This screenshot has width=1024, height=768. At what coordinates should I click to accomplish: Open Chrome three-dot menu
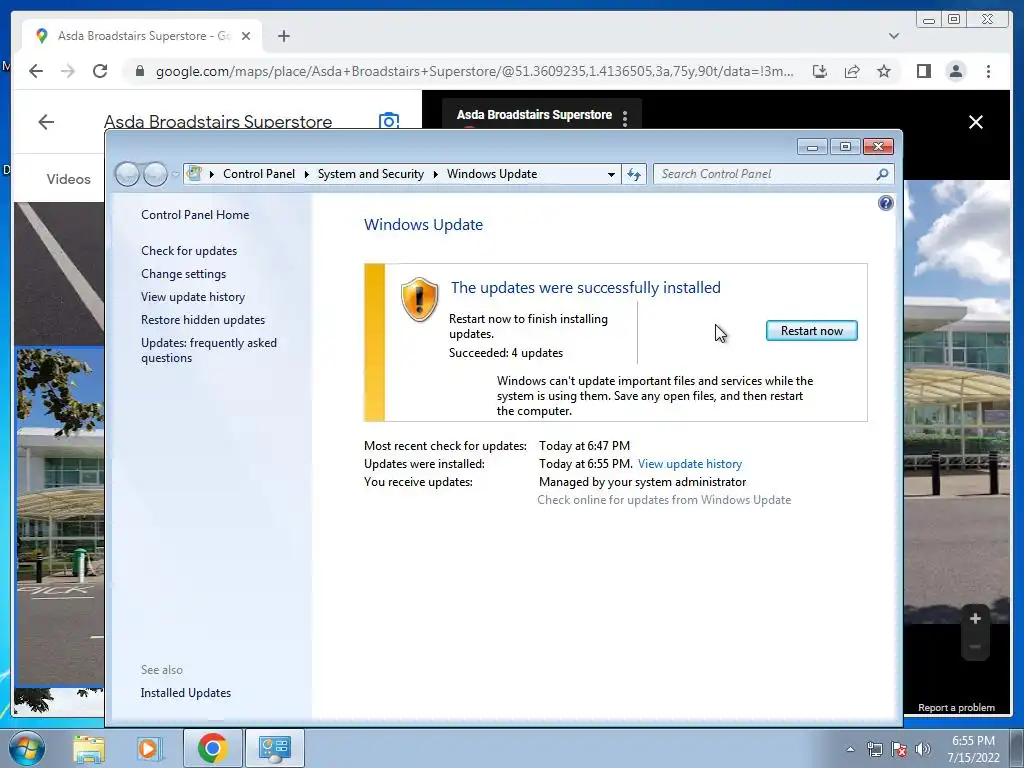coord(988,71)
